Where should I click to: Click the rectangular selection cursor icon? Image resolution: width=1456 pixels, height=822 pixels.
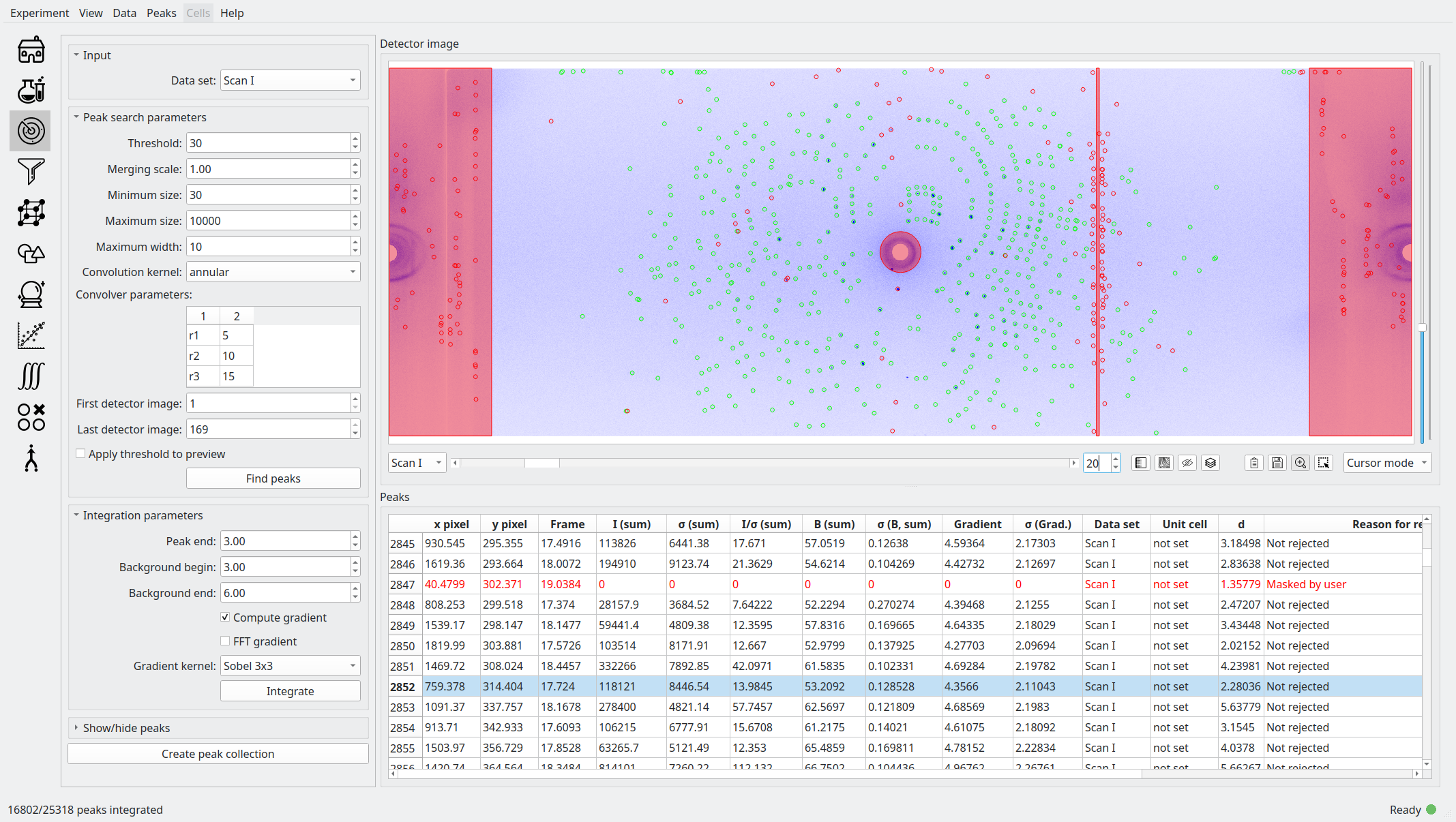1324,463
